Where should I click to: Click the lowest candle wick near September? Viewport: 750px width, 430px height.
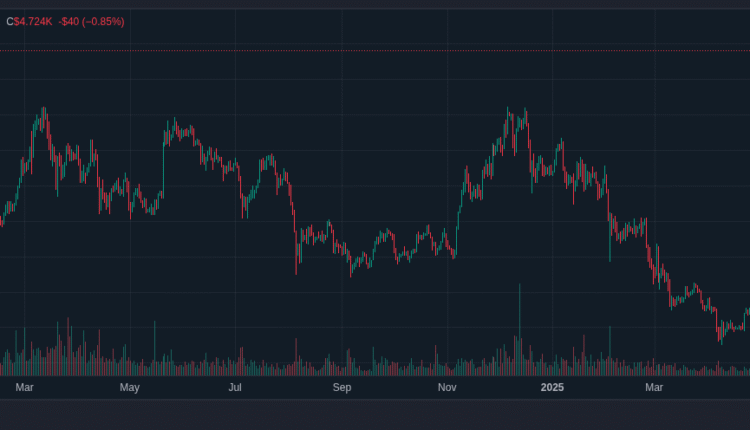coord(350,270)
